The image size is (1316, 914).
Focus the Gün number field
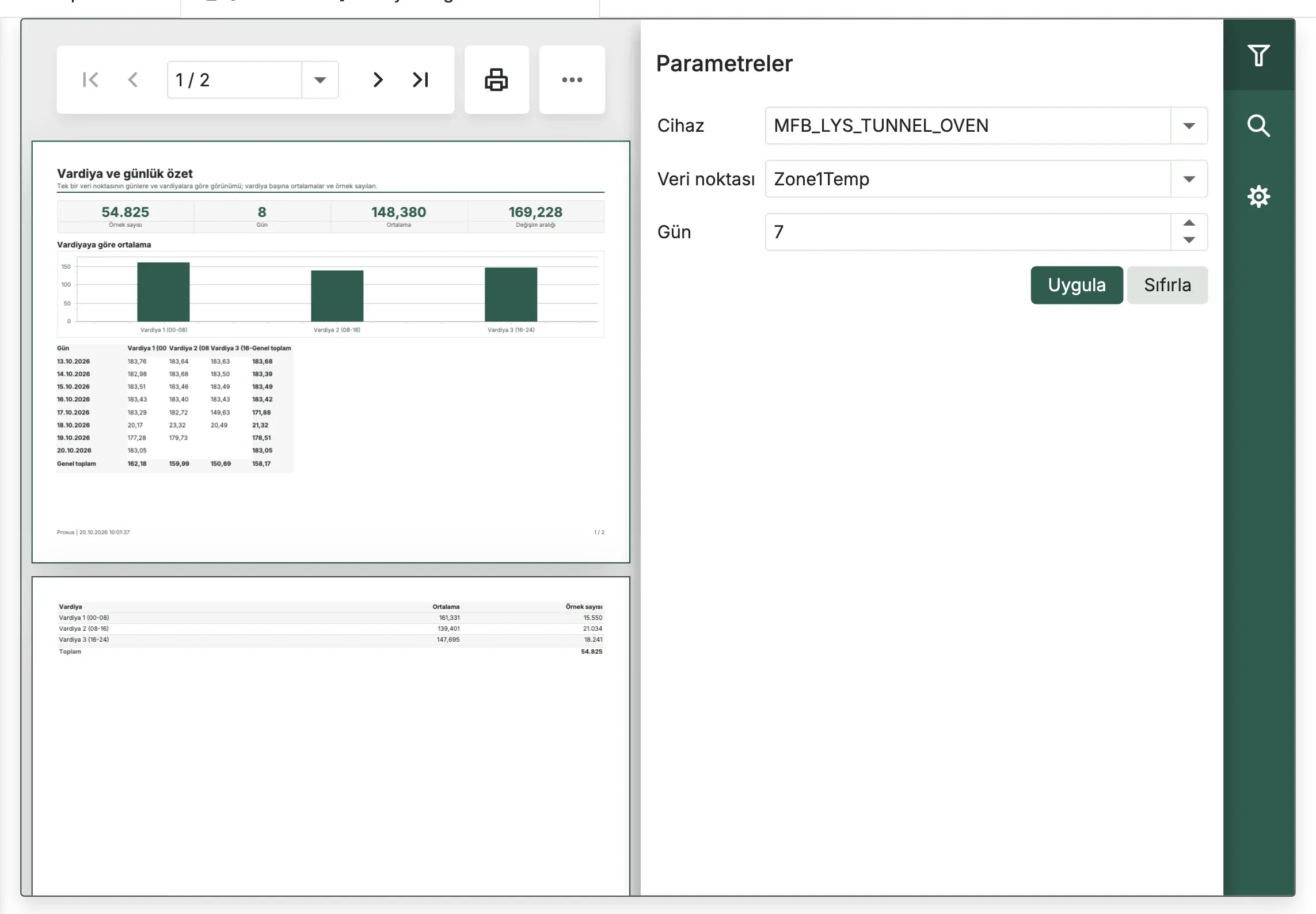pos(968,232)
